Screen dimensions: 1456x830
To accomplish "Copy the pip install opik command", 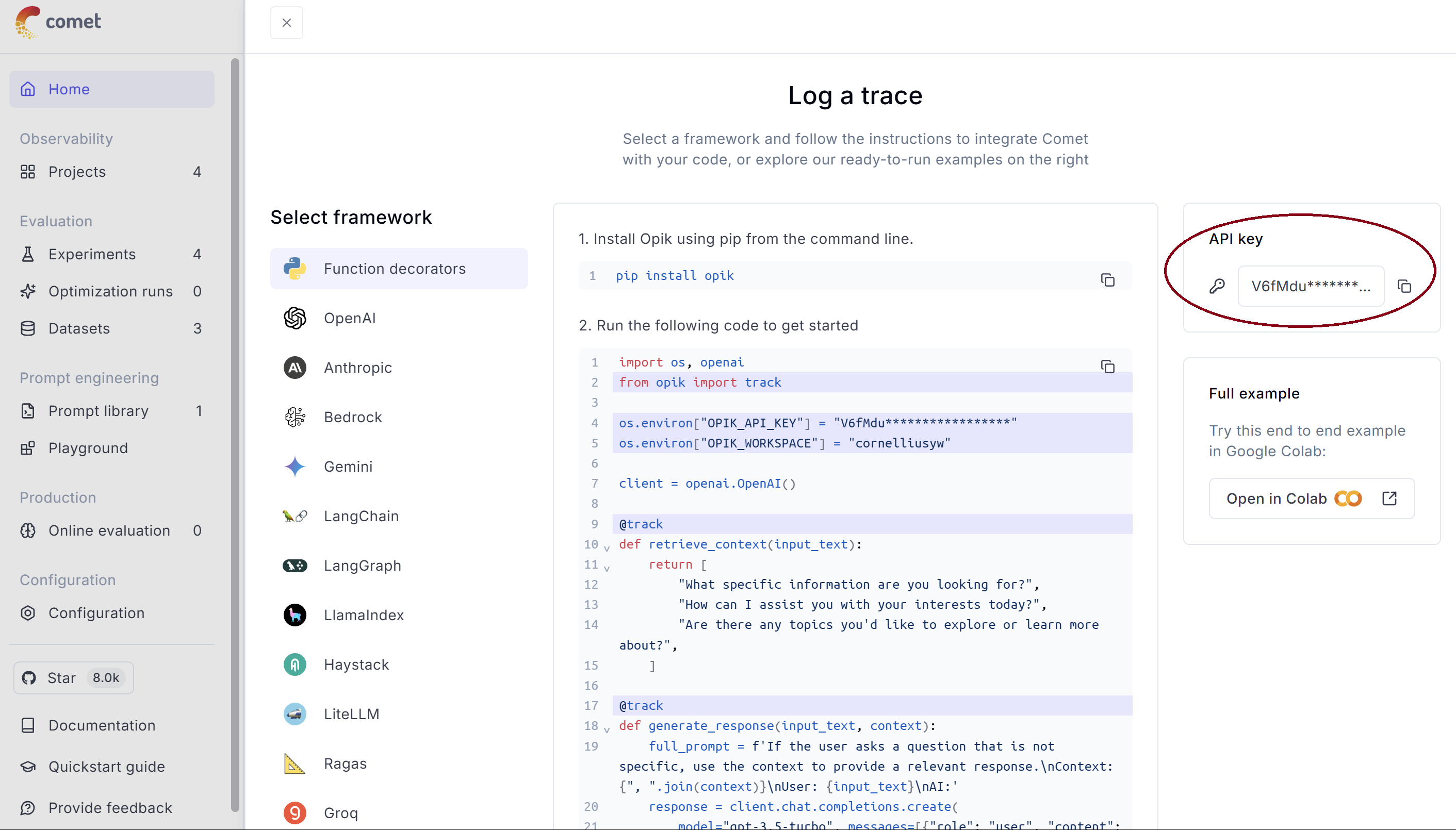I will click(1107, 280).
